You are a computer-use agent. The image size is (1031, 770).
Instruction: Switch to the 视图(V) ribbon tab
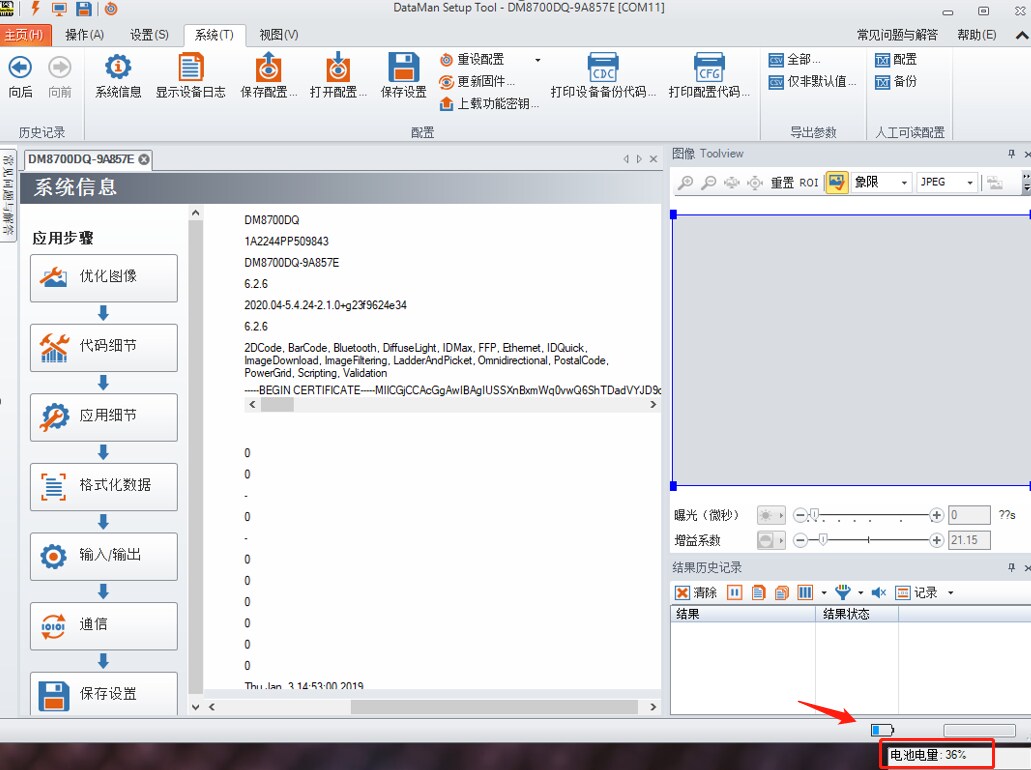(278, 35)
